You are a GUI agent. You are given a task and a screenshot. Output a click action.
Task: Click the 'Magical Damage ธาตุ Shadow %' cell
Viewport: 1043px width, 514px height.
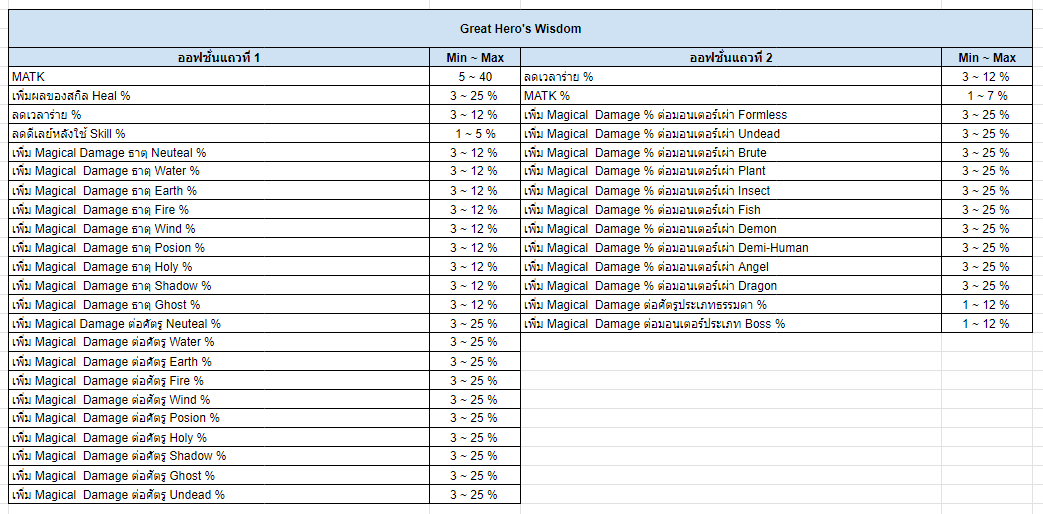(219, 285)
